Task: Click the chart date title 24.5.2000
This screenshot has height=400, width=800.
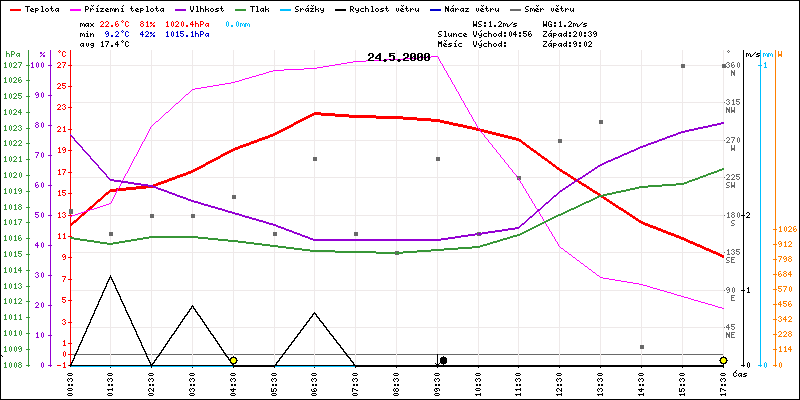Action: point(398,57)
